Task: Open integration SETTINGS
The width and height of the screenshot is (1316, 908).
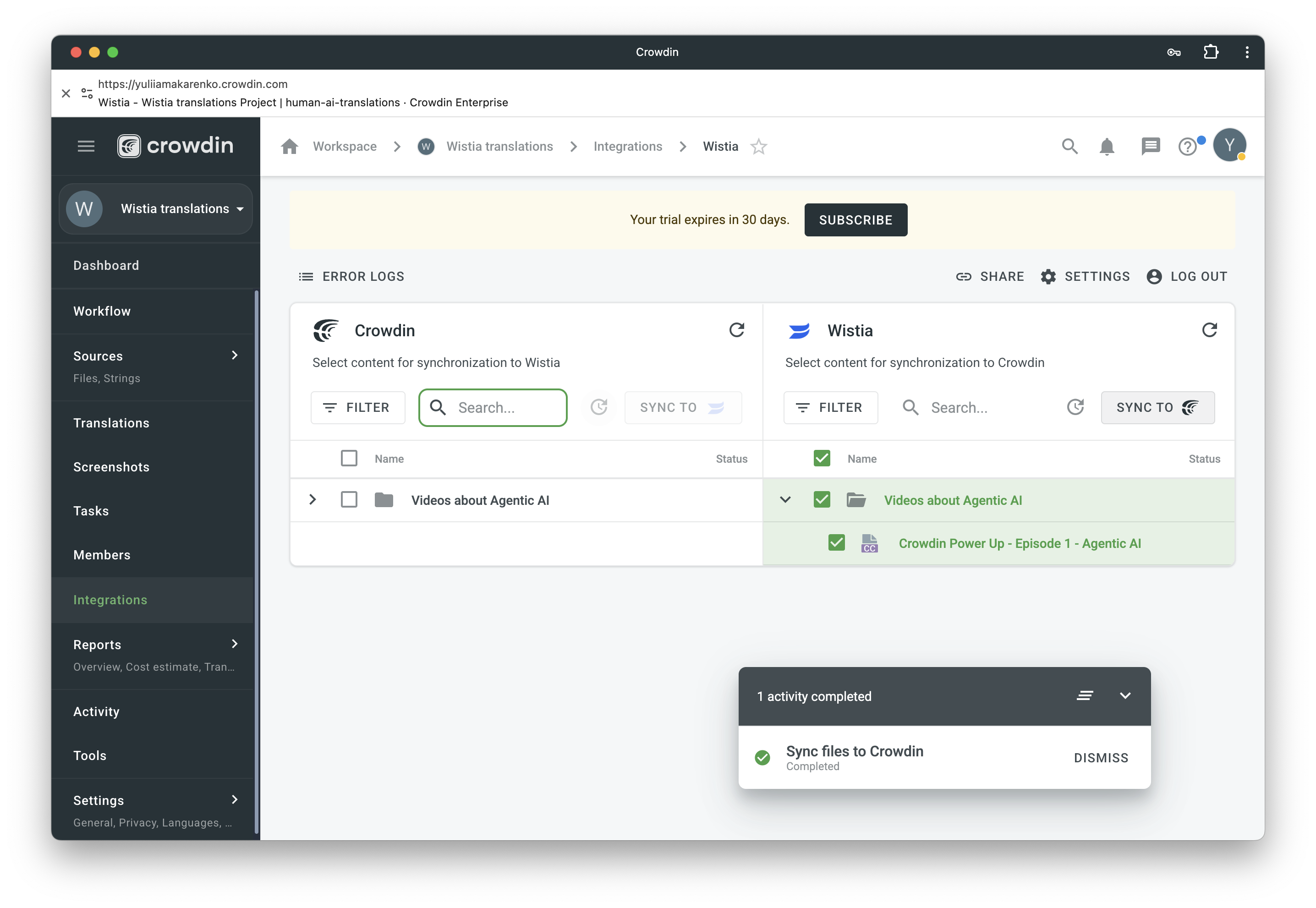Action: tap(1085, 277)
